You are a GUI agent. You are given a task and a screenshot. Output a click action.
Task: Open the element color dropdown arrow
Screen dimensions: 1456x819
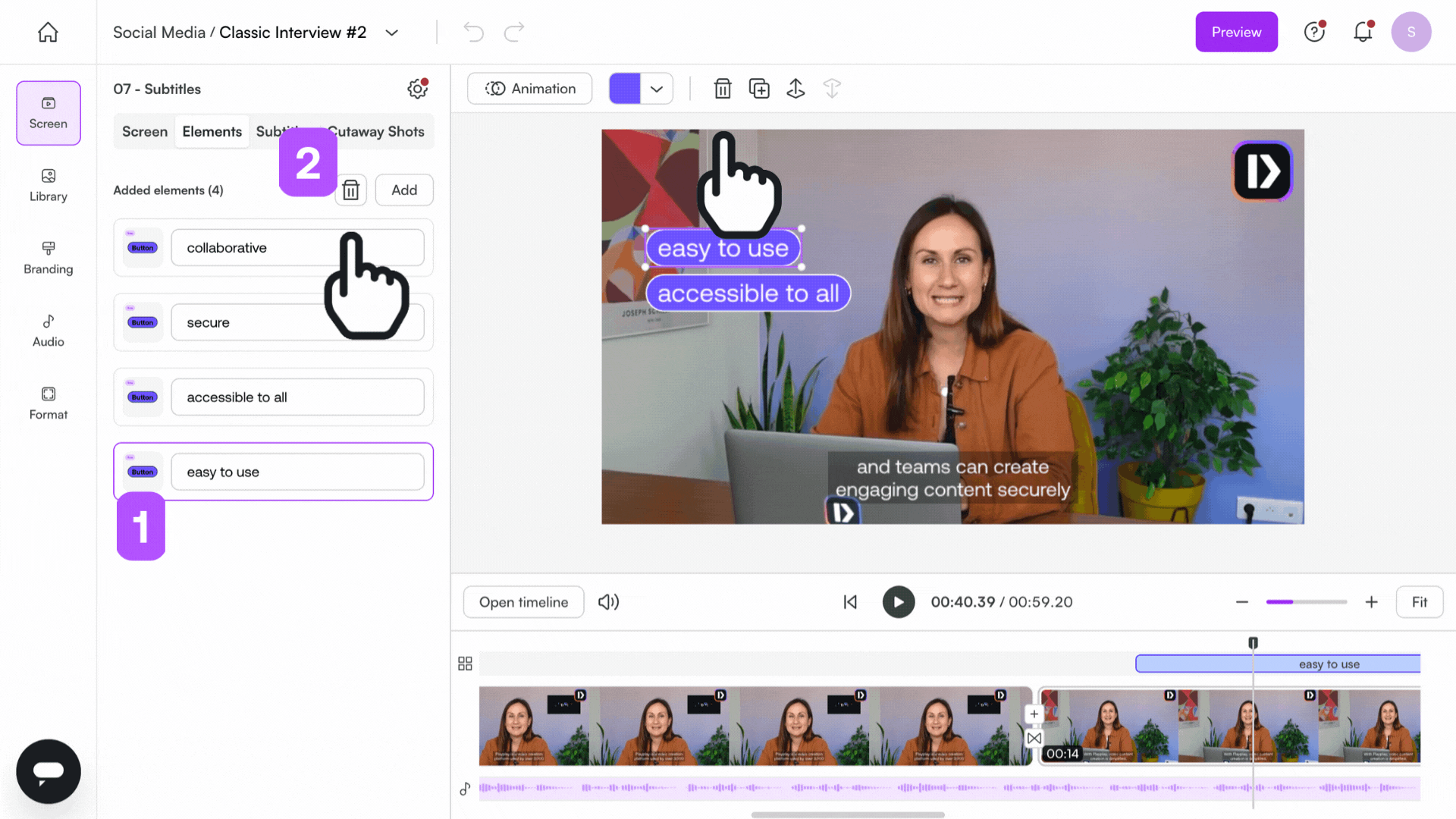point(657,89)
